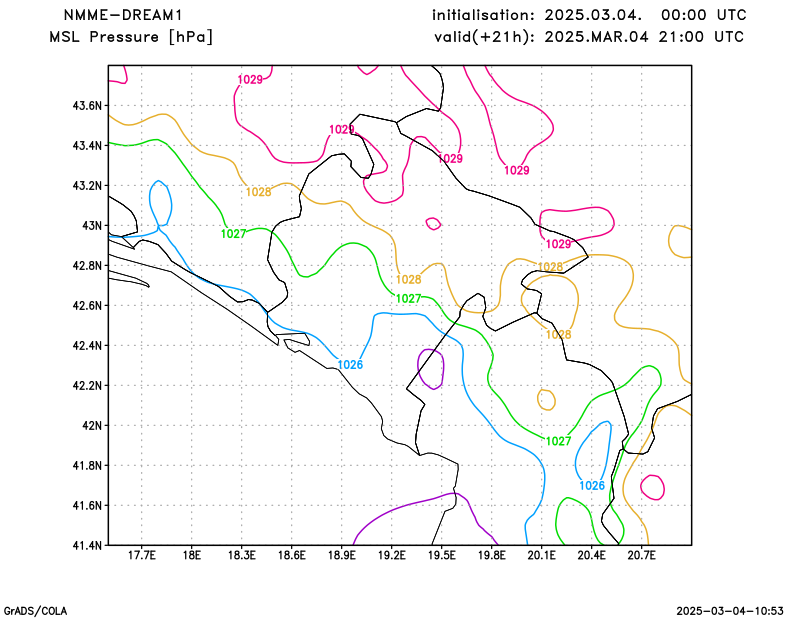Select the 2025-03-04-10:53 timestamp
Screen dimensions: 800x618
730,611
